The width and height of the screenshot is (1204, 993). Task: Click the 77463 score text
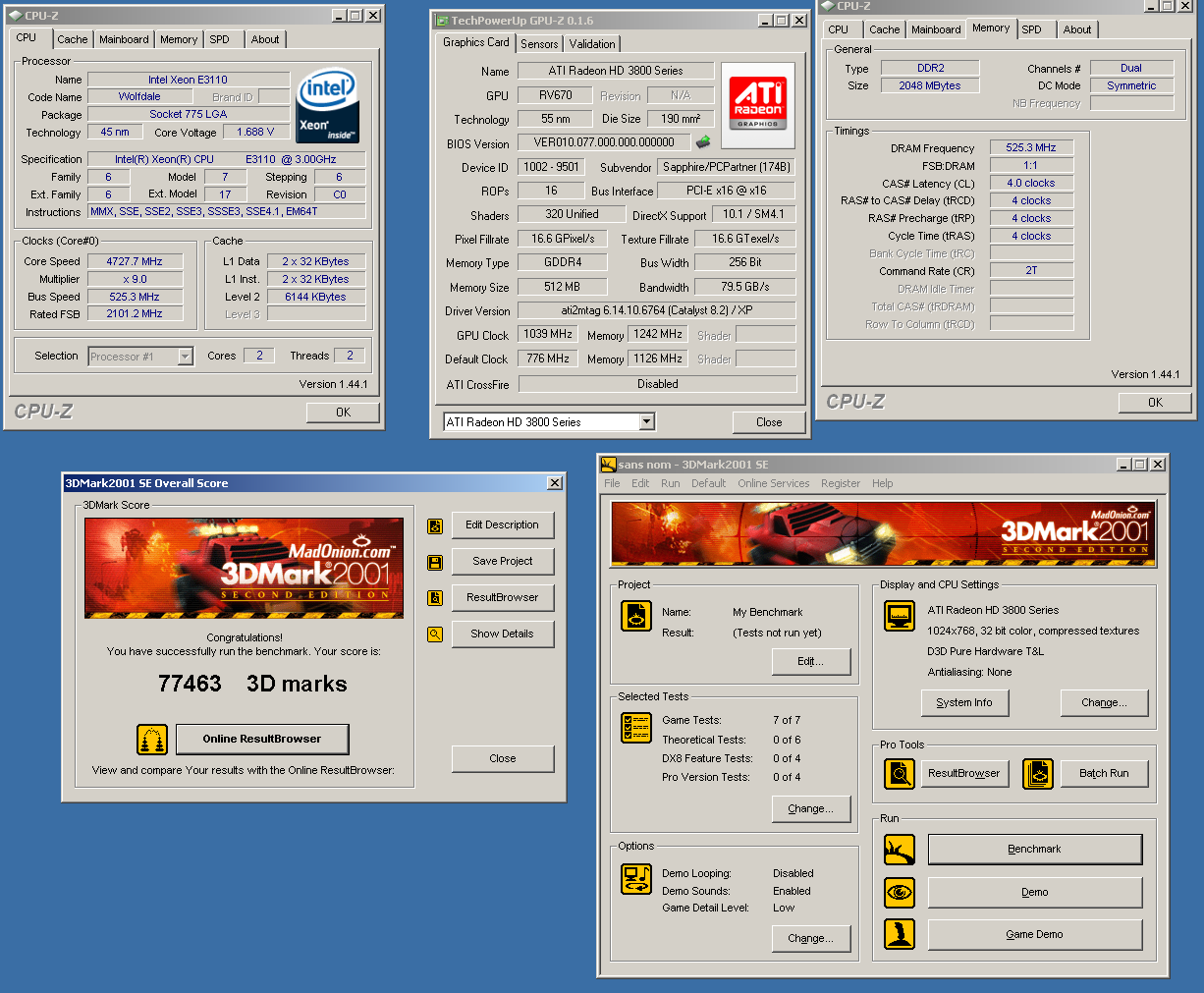pos(190,684)
